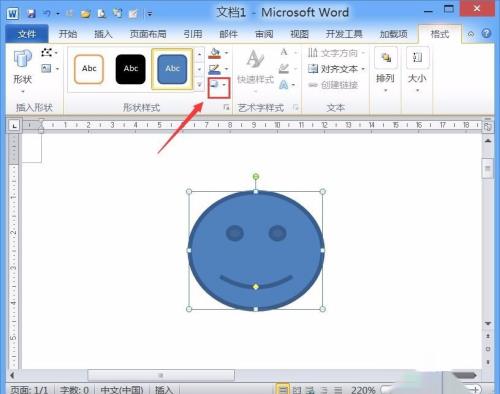Switch to the 视图 tab

(x=299, y=34)
